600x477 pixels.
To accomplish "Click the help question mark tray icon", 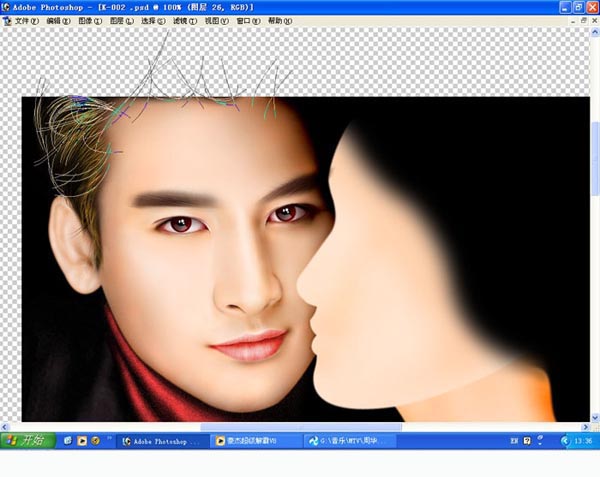I will click(527, 441).
